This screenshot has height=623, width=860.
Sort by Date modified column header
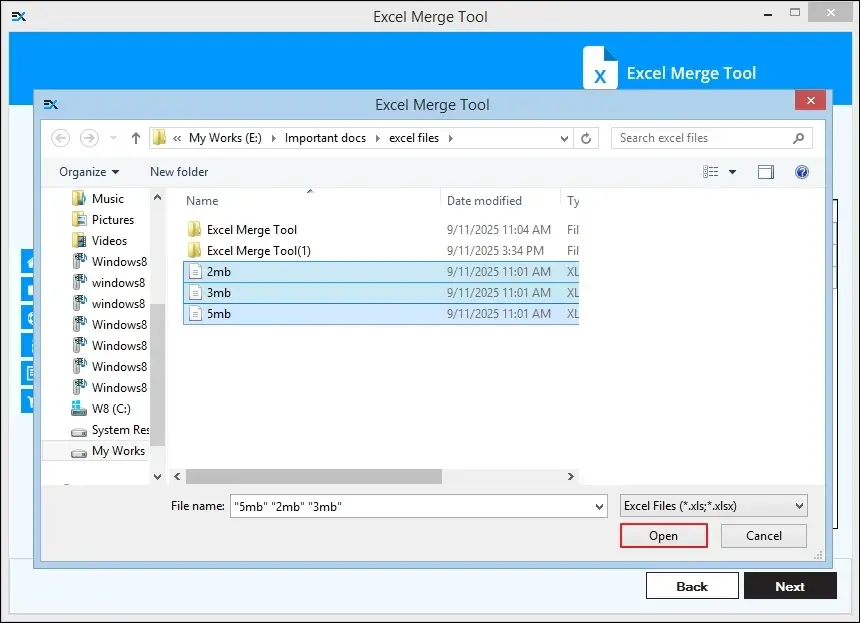[x=484, y=201]
